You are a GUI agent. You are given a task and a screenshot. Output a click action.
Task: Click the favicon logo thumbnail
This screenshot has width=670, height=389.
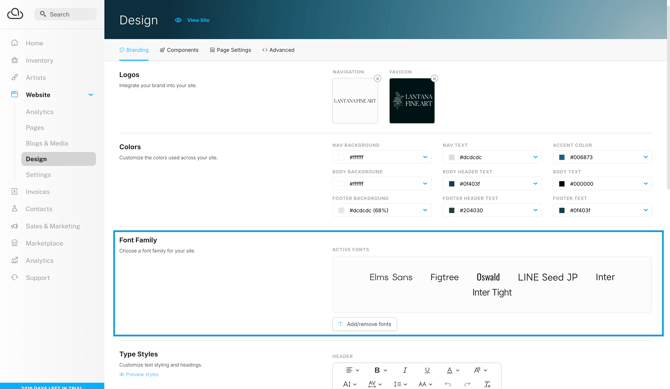tap(412, 101)
